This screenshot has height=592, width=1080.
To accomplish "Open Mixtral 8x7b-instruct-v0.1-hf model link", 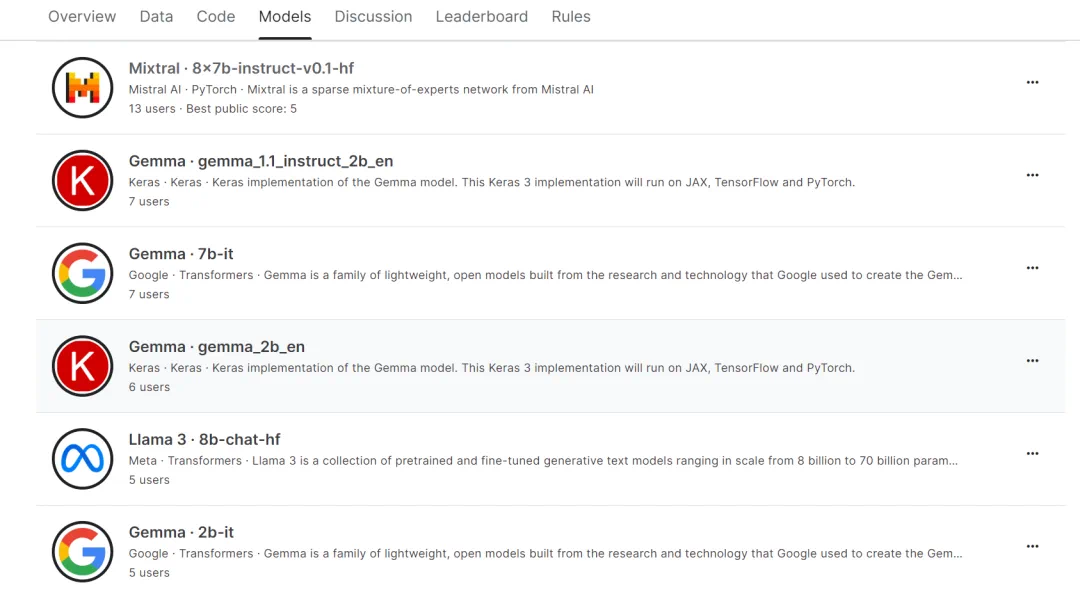I will (x=241, y=69).
